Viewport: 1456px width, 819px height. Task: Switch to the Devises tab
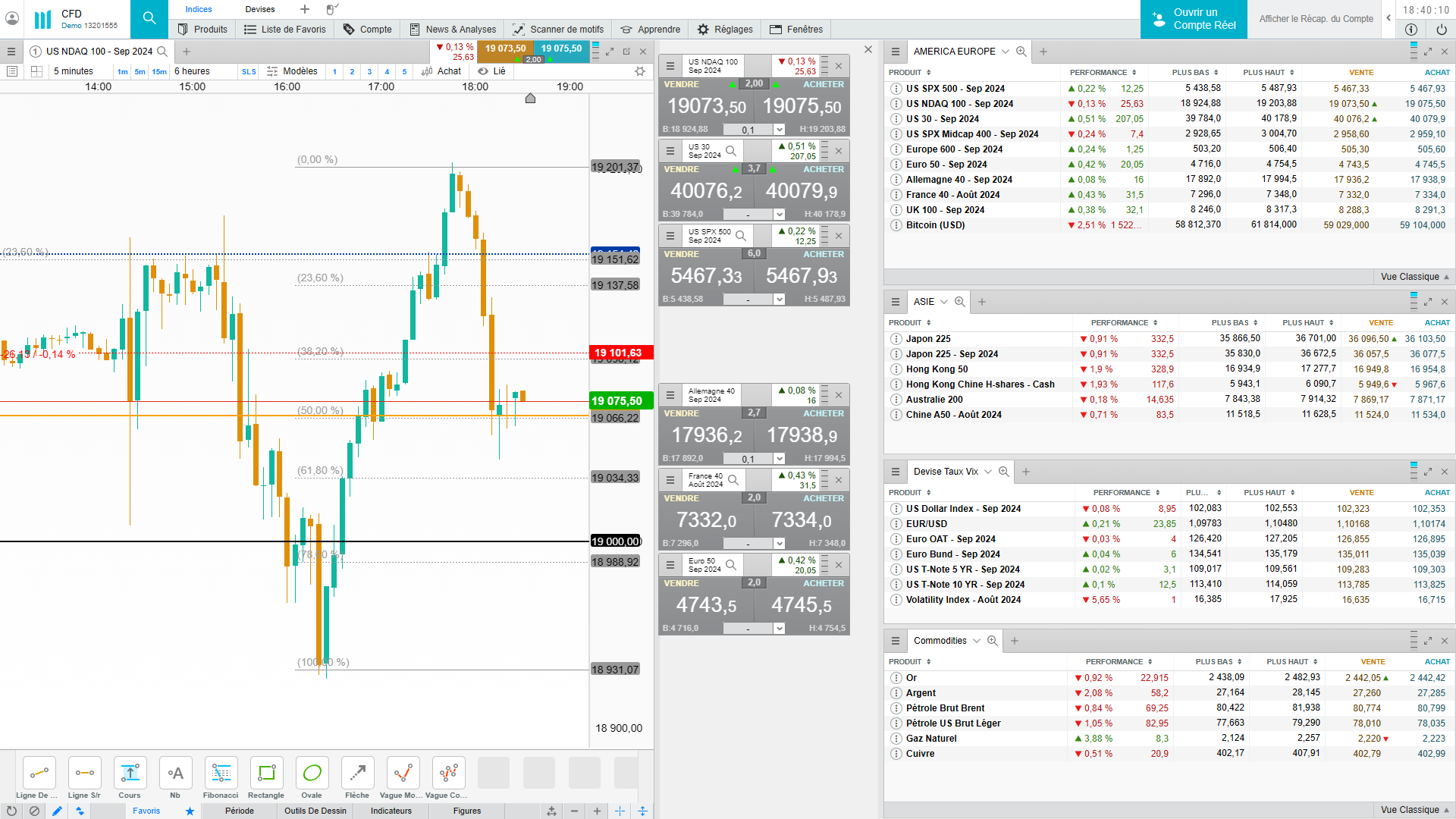[260, 9]
